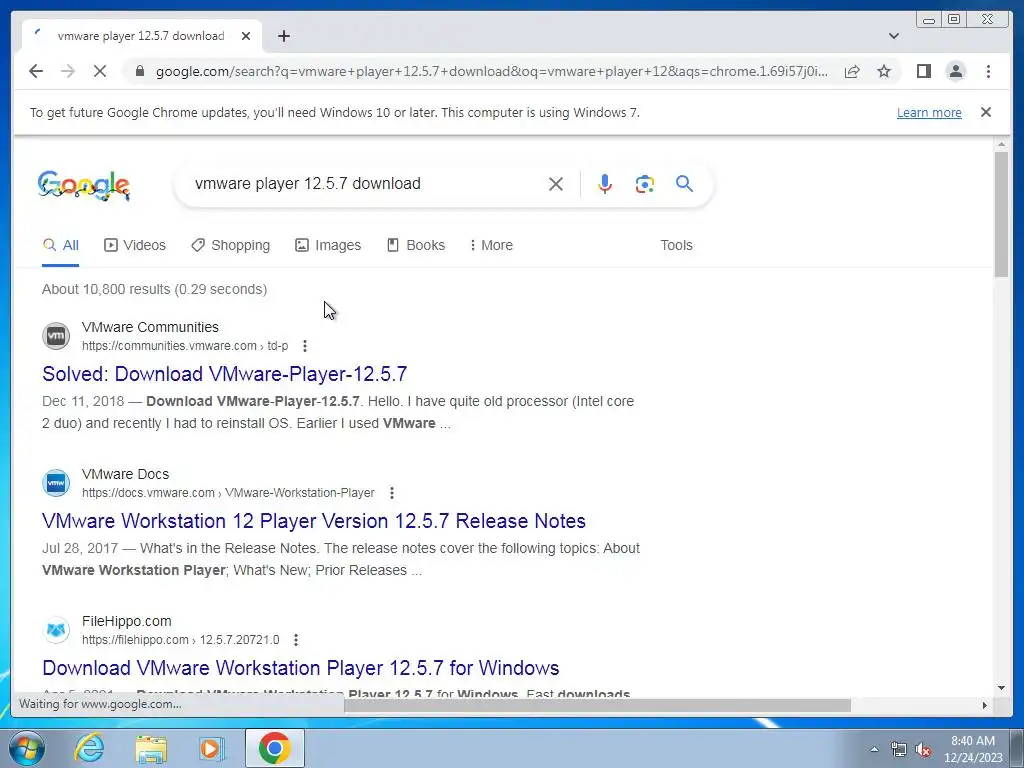Image resolution: width=1024 pixels, height=768 pixels.
Task: Switch to Shopping results tab
Action: tap(231, 246)
